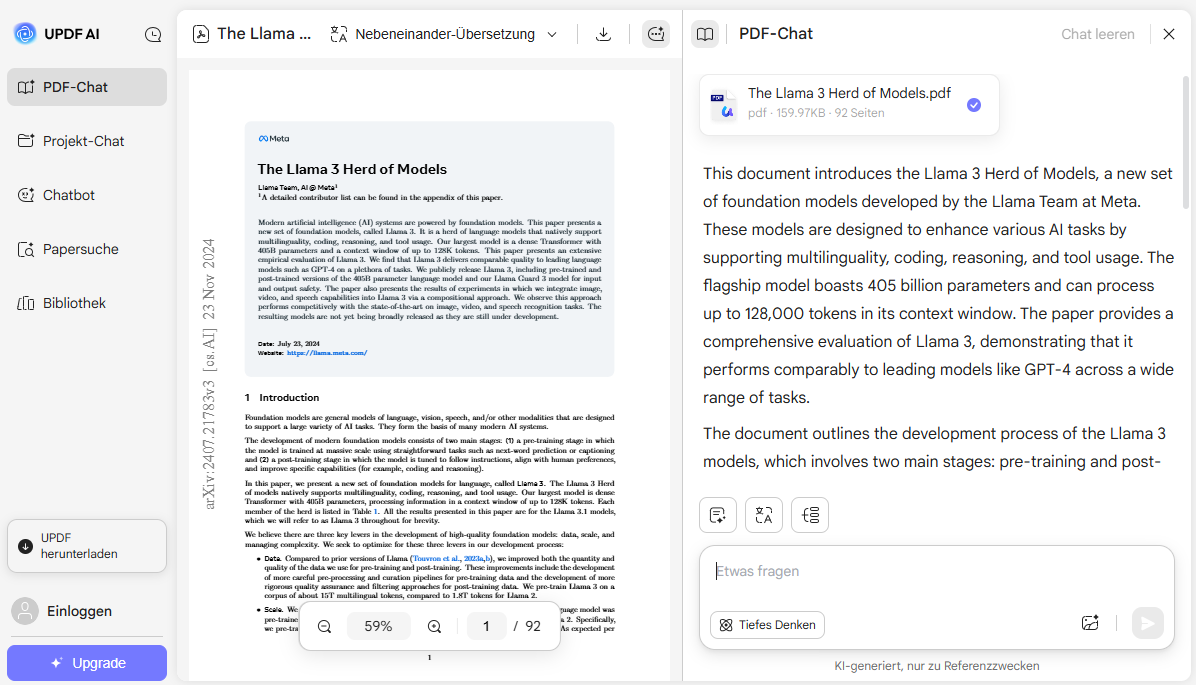The height and width of the screenshot is (685, 1196).
Task: Click The Llama 3 Herd of Models.pdf attachment
Action: click(x=849, y=105)
